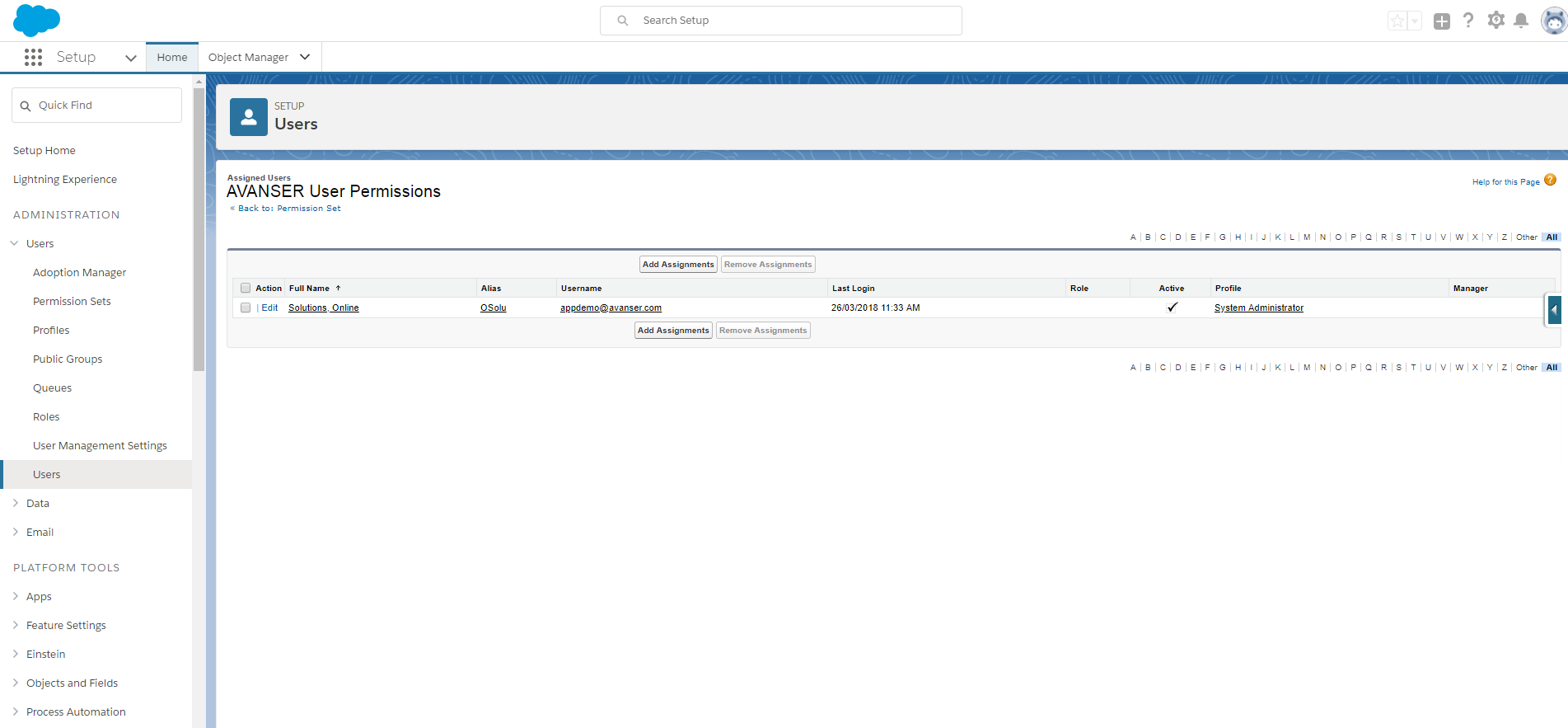Open the favorites list dropdown arrow
This screenshot has width=1568, height=728.
pyautogui.click(x=1415, y=21)
